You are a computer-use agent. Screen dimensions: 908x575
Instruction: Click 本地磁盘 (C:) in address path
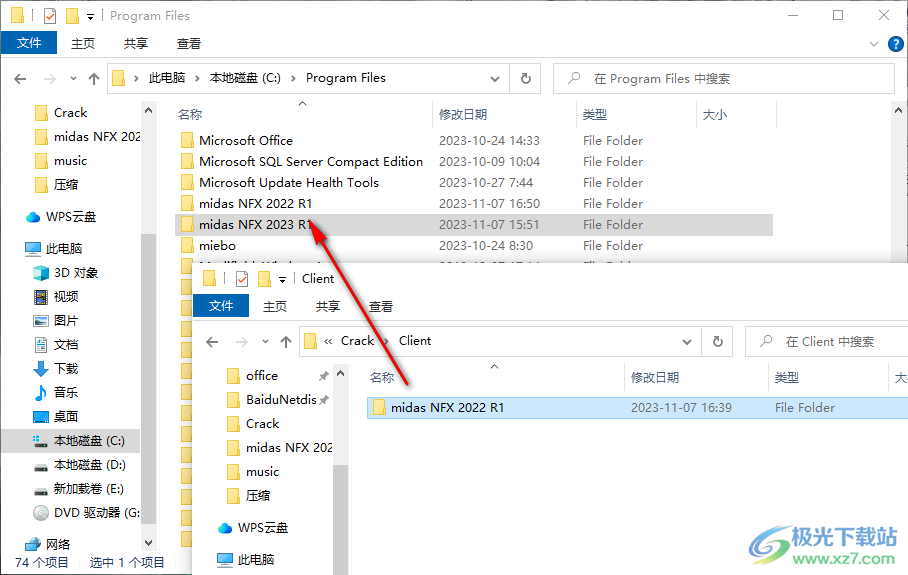tap(245, 78)
